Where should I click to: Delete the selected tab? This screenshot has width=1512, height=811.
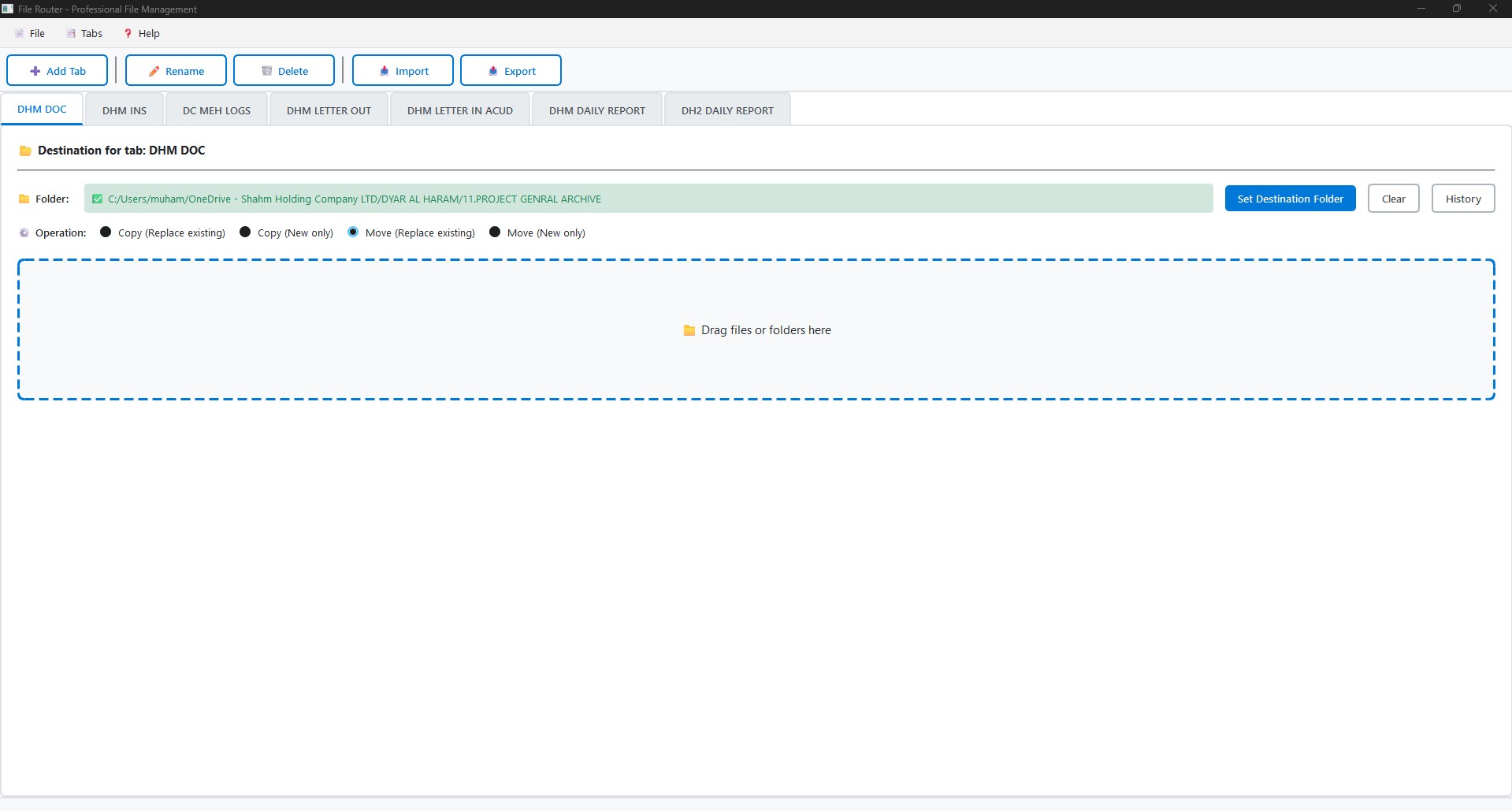coord(284,70)
